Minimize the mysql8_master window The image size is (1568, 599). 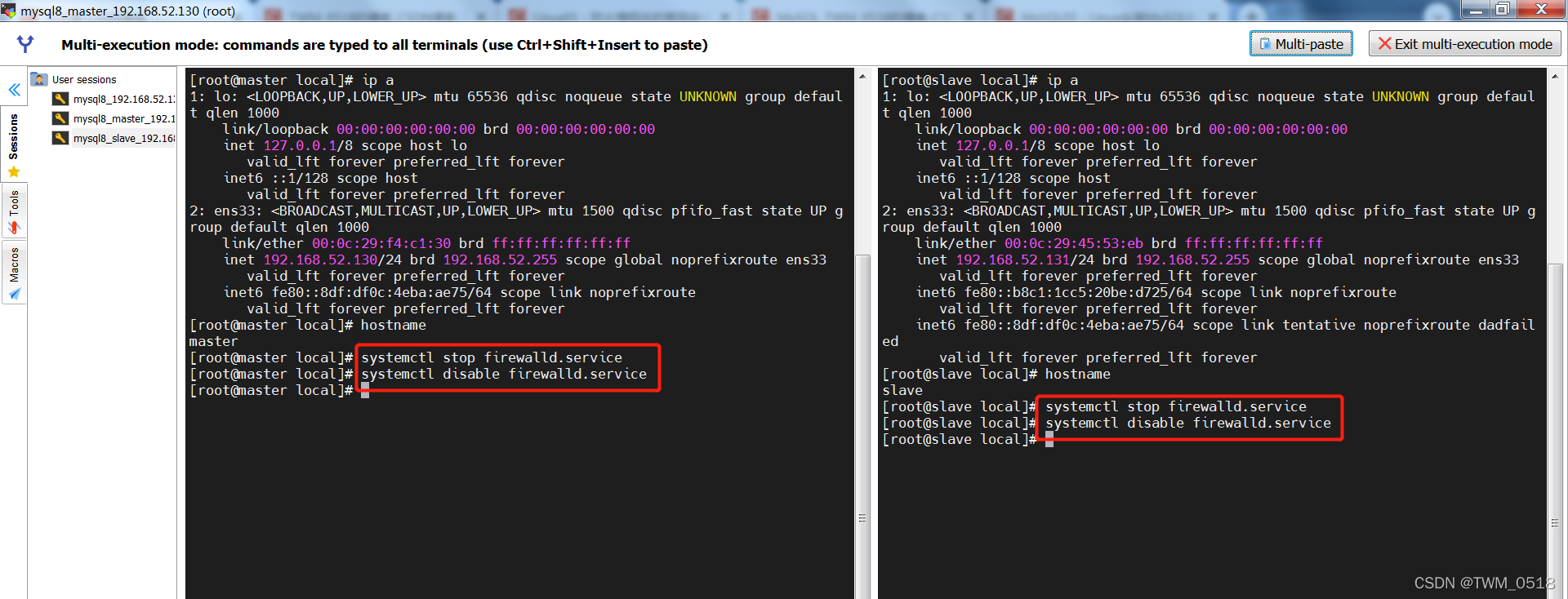(1476, 10)
